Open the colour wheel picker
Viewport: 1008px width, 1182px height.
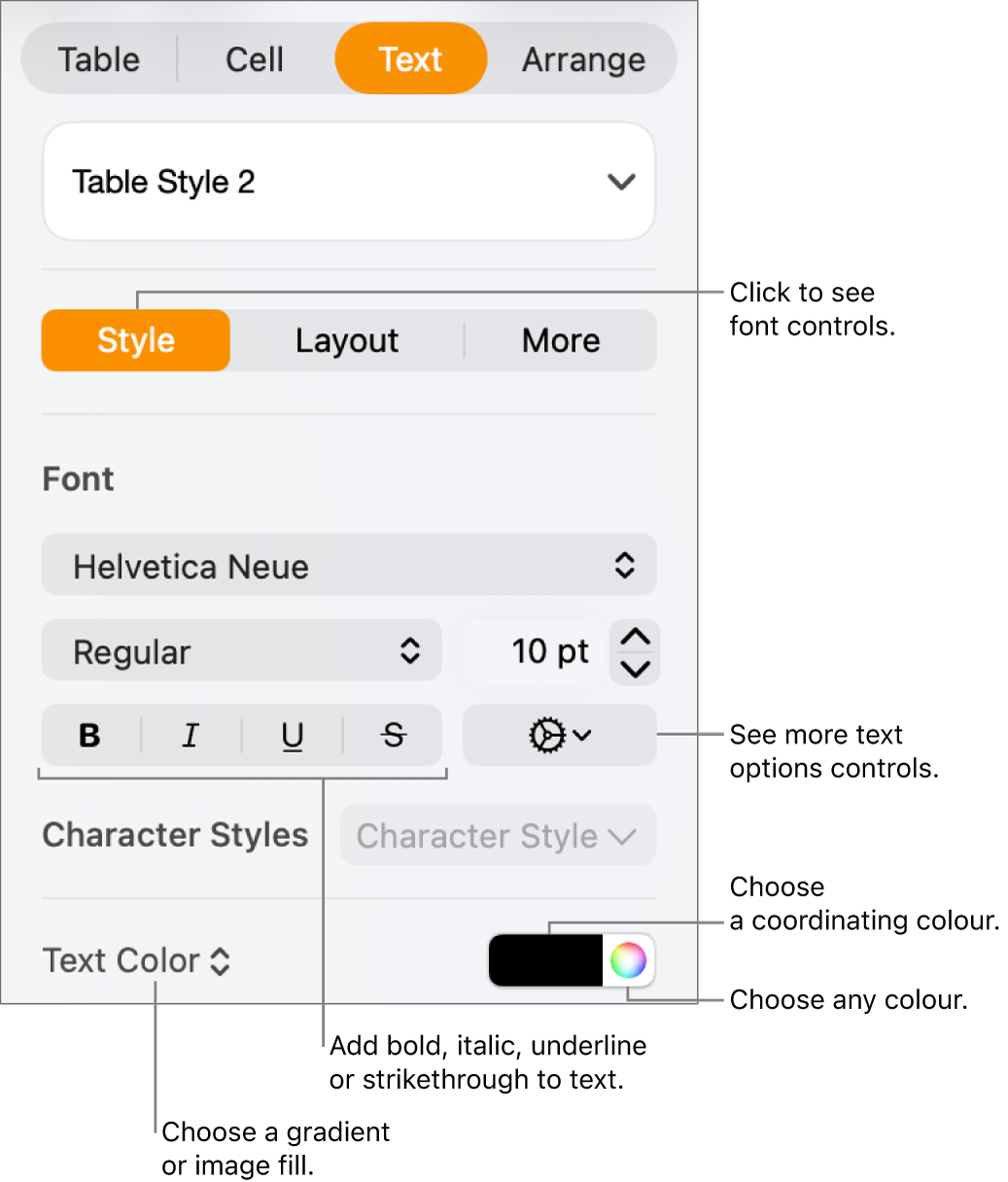click(628, 960)
